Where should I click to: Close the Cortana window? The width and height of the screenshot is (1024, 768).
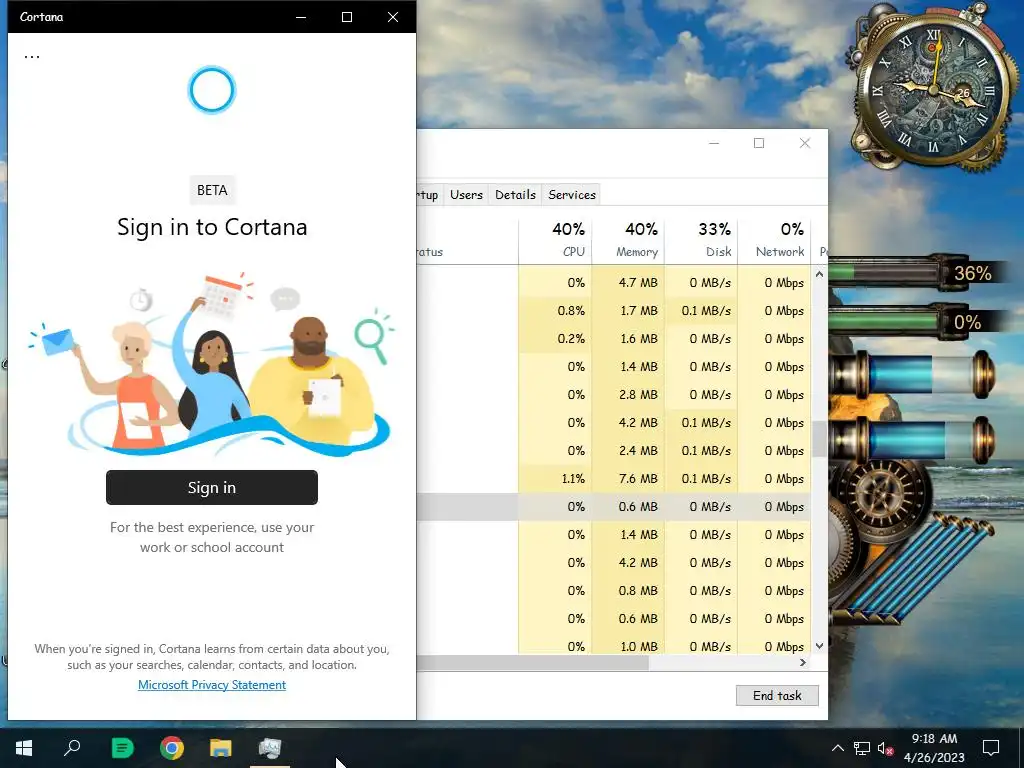[x=392, y=17]
